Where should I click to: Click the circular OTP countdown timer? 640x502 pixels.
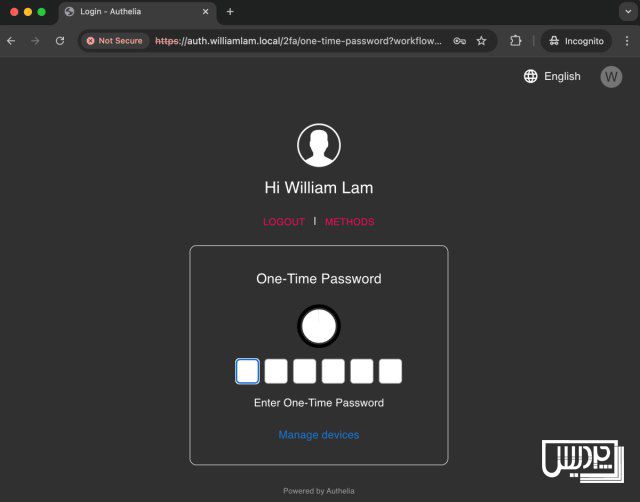point(319,326)
